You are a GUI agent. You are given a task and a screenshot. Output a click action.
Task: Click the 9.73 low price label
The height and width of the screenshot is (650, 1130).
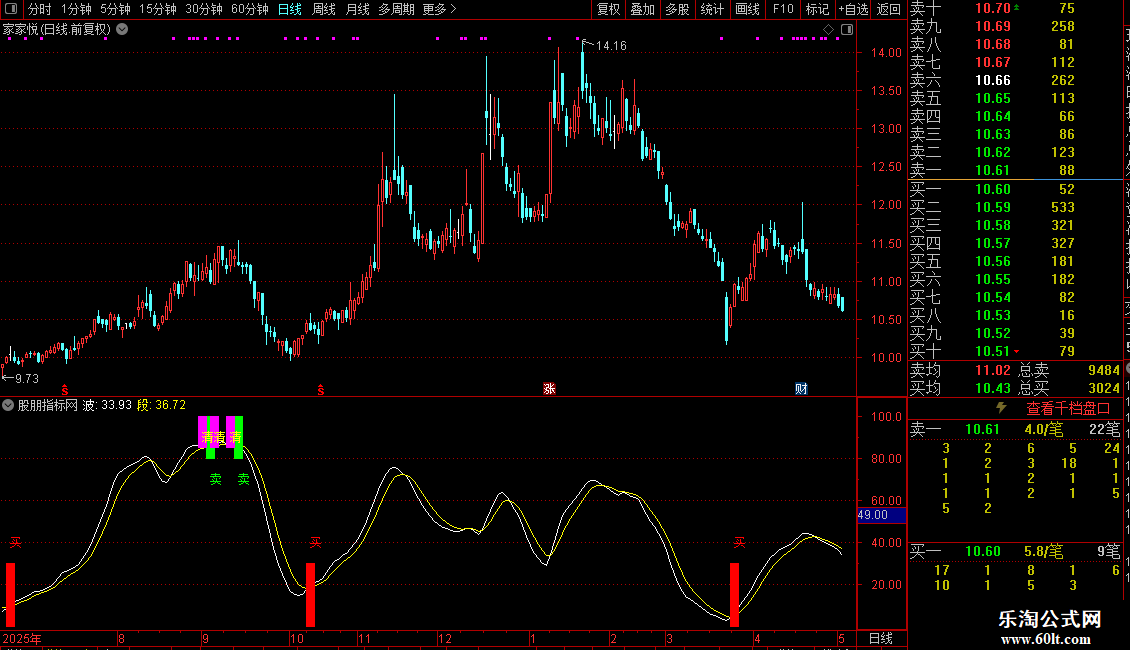pos(27,378)
